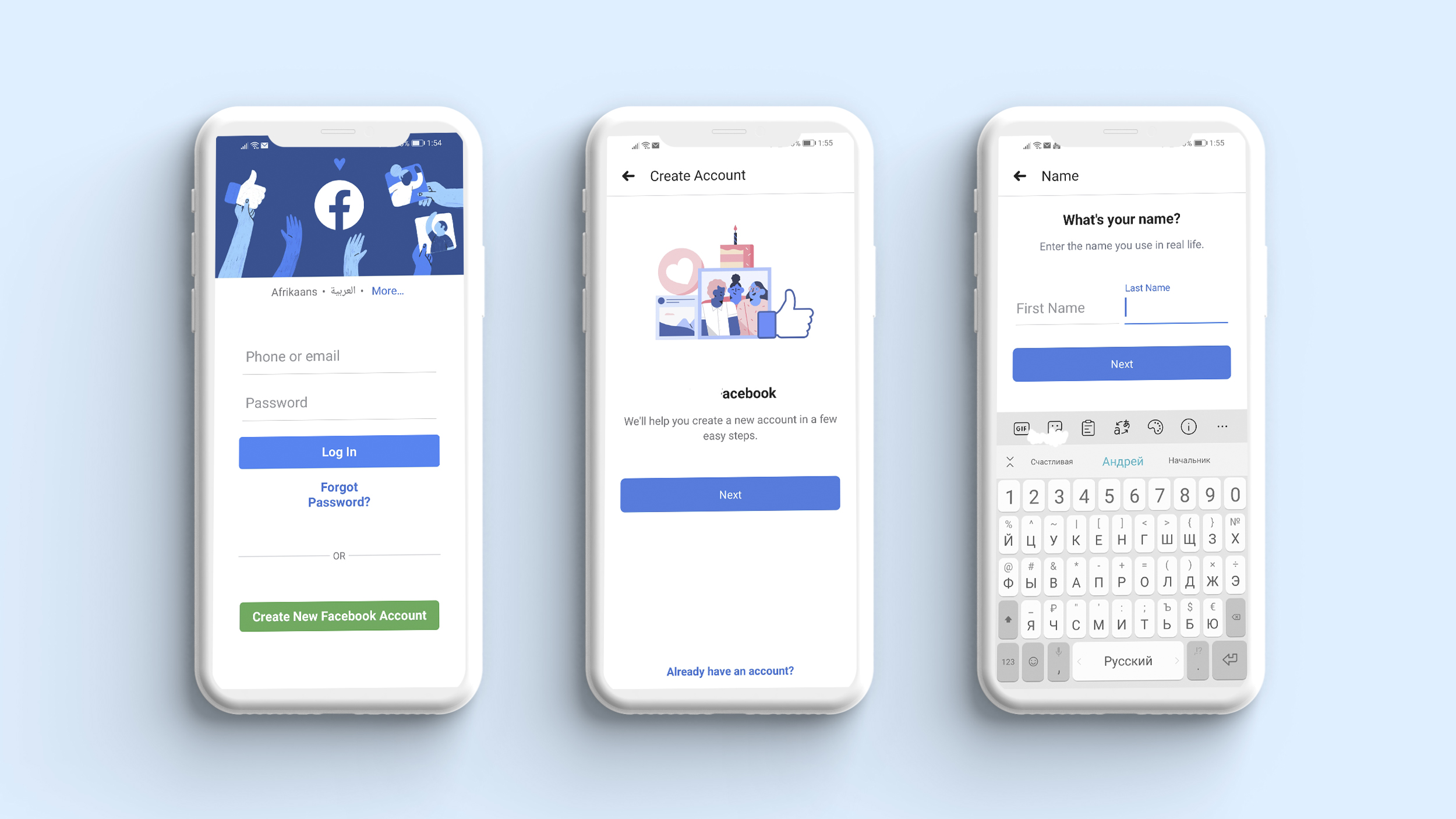Image resolution: width=1456 pixels, height=819 pixels.
Task: Click Log In button
Action: pyautogui.click(x=339, y=451)
